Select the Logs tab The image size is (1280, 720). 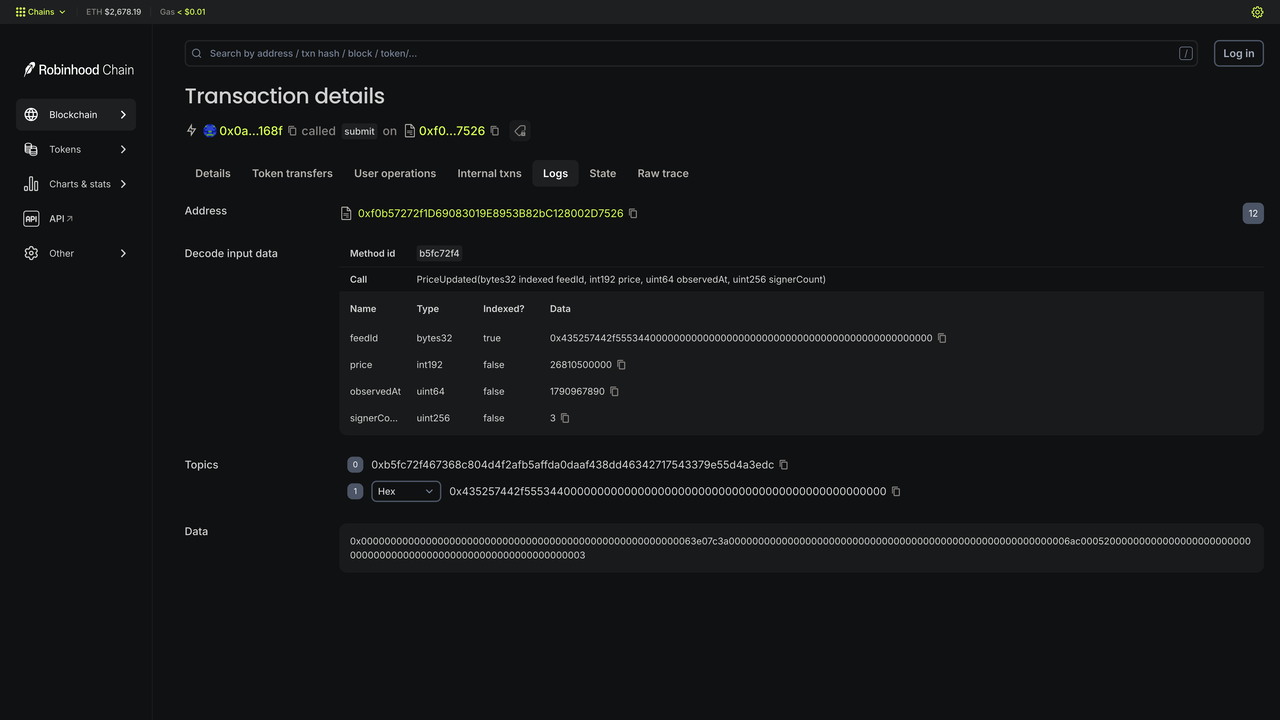point(555,173)
